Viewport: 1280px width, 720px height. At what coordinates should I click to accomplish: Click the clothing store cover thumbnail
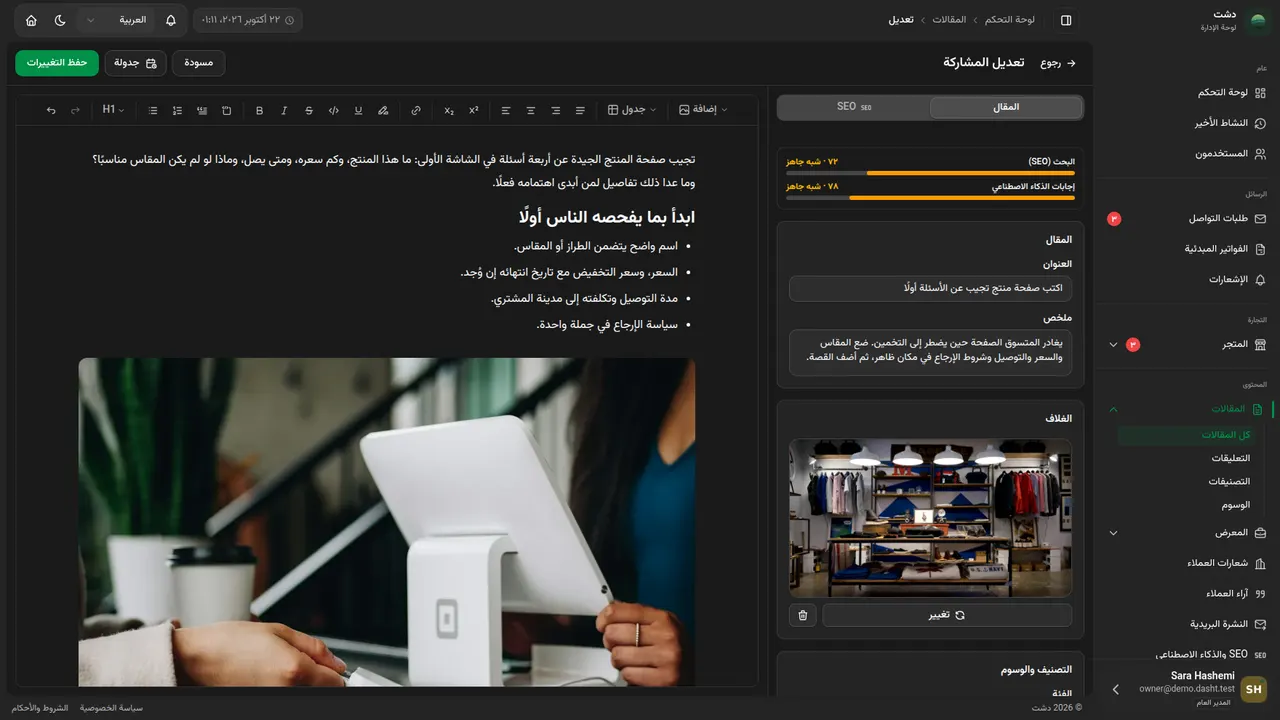click(x=930, y=518)
